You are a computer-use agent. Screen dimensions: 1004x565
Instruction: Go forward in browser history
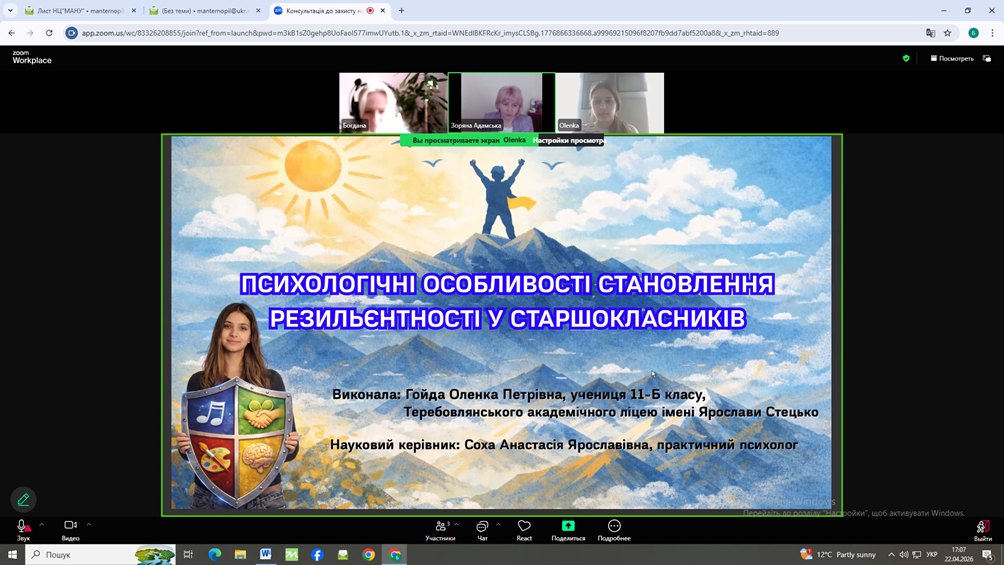click(x=30, y=33)
